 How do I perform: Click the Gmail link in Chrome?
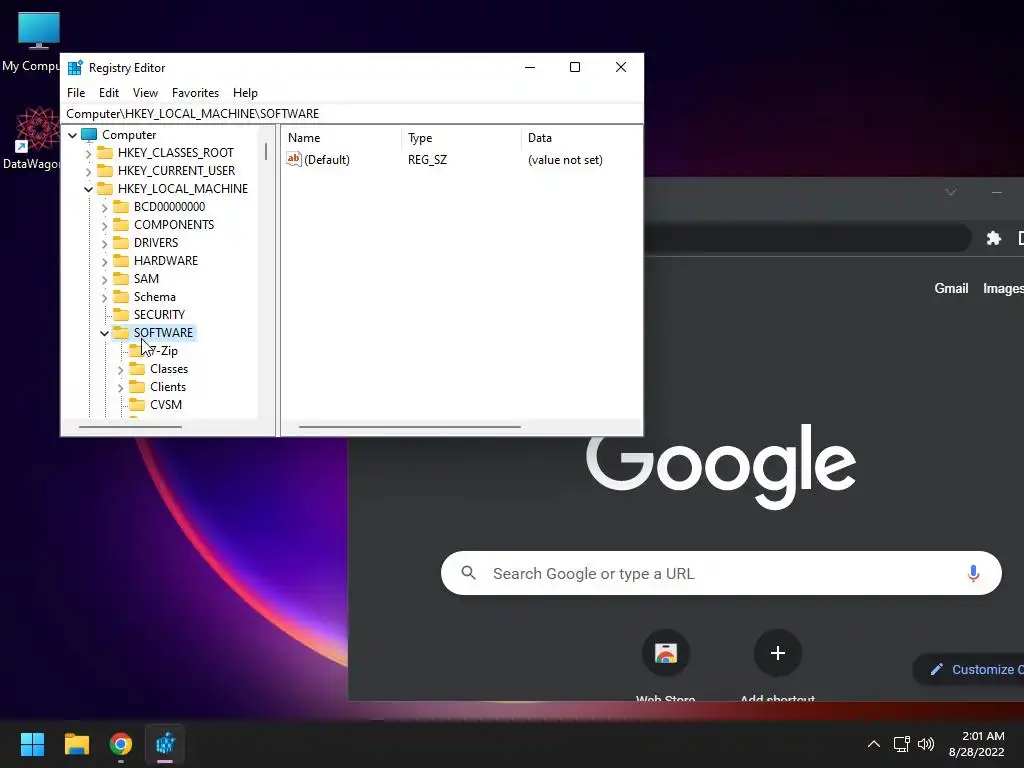point(951,288)
